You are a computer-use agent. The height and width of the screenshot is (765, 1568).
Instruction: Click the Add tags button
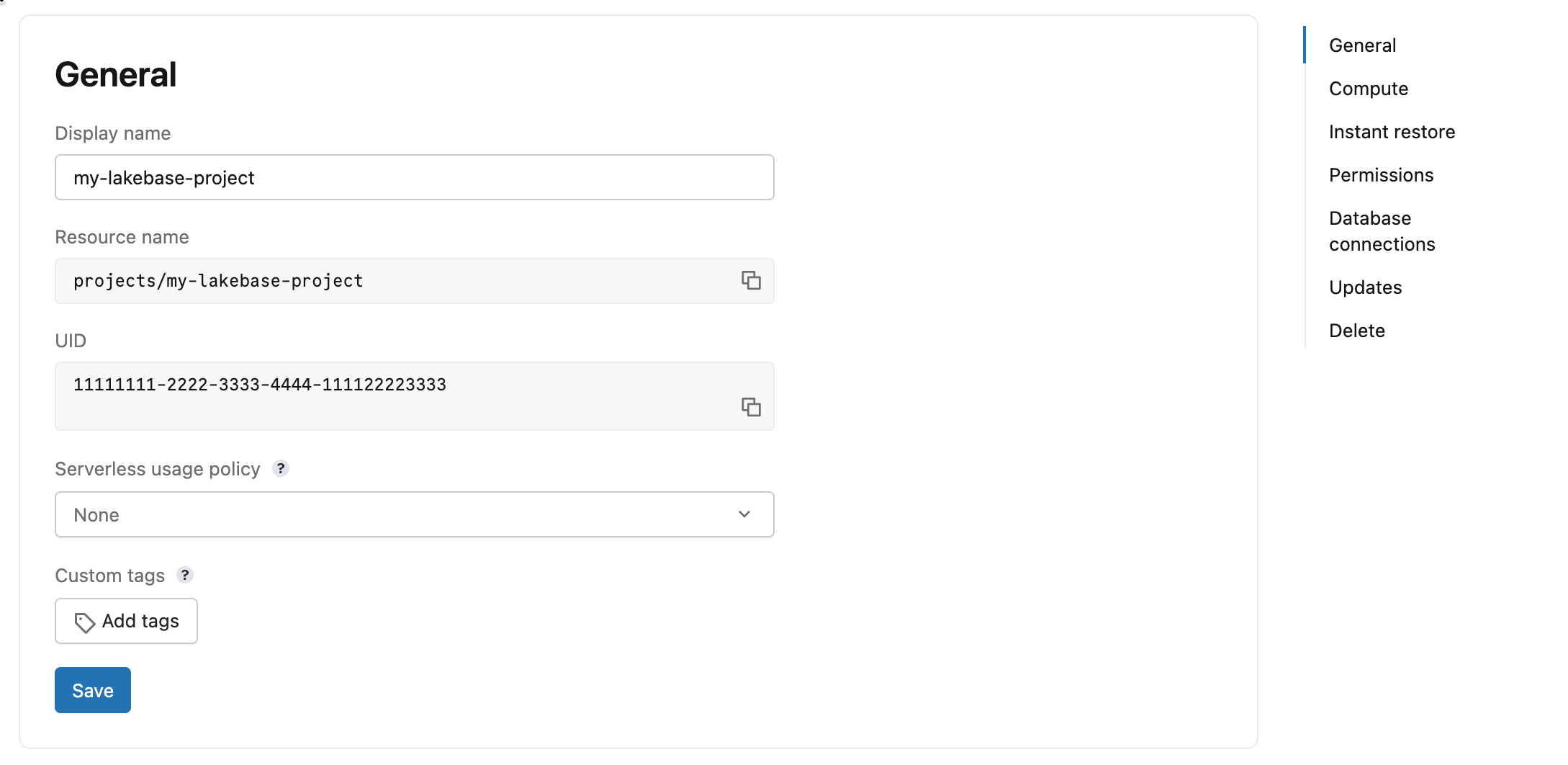pos(126,620)
